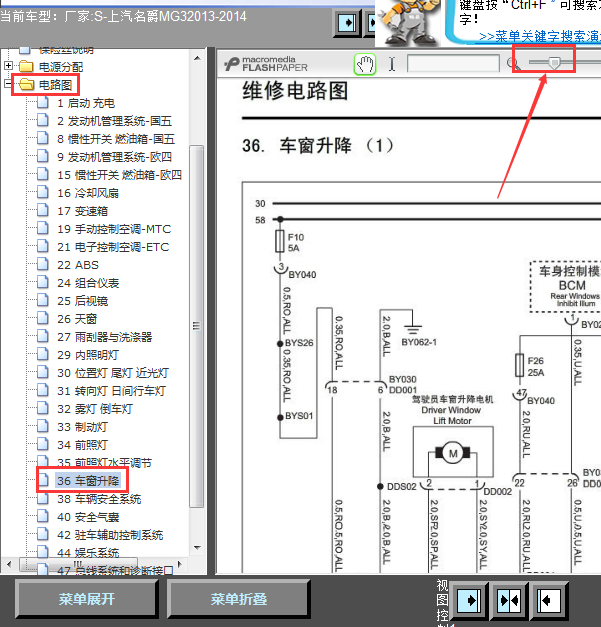Open 2 发动机管理系统-国五 diagram
This screenshot has height=627, width=601.
[114, 121]
